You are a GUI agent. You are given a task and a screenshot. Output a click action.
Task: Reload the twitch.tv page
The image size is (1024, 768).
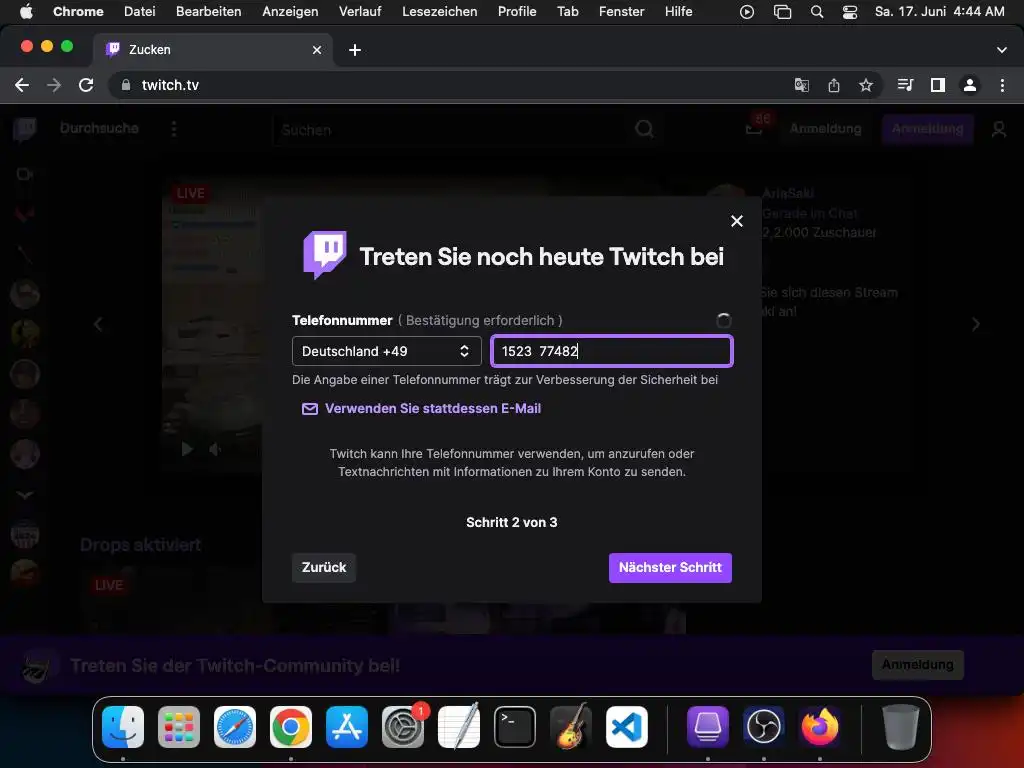[x=86, y=85]
